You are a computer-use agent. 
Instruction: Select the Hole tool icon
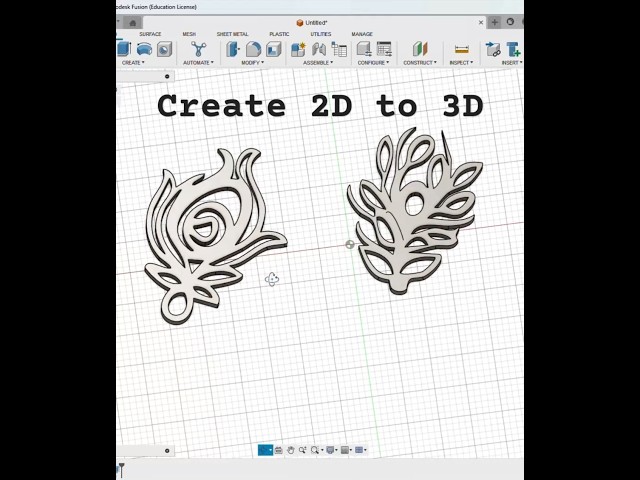[x=164, y=49]
